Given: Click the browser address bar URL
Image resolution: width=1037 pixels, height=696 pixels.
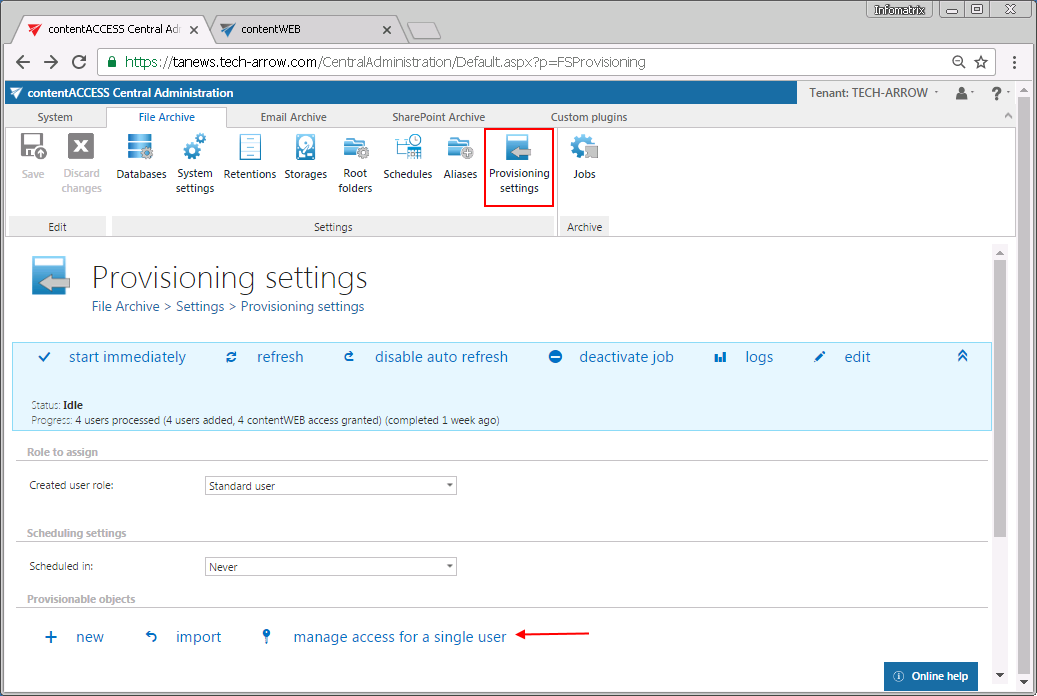Looking at the screenshot, I should 385,62.
